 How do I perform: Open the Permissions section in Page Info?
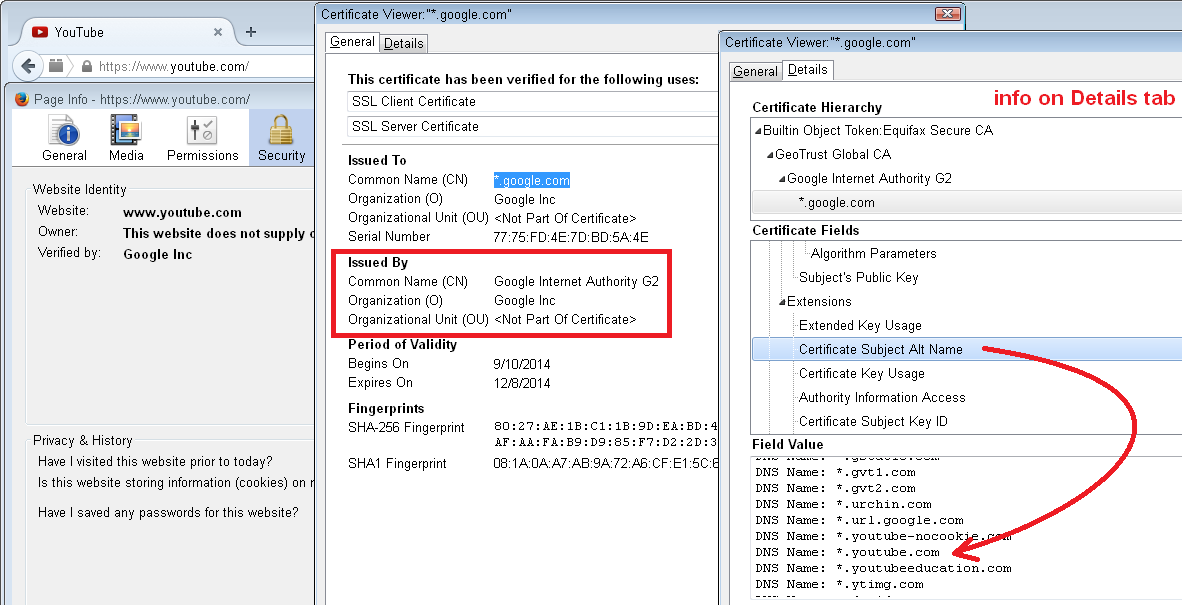202,138
